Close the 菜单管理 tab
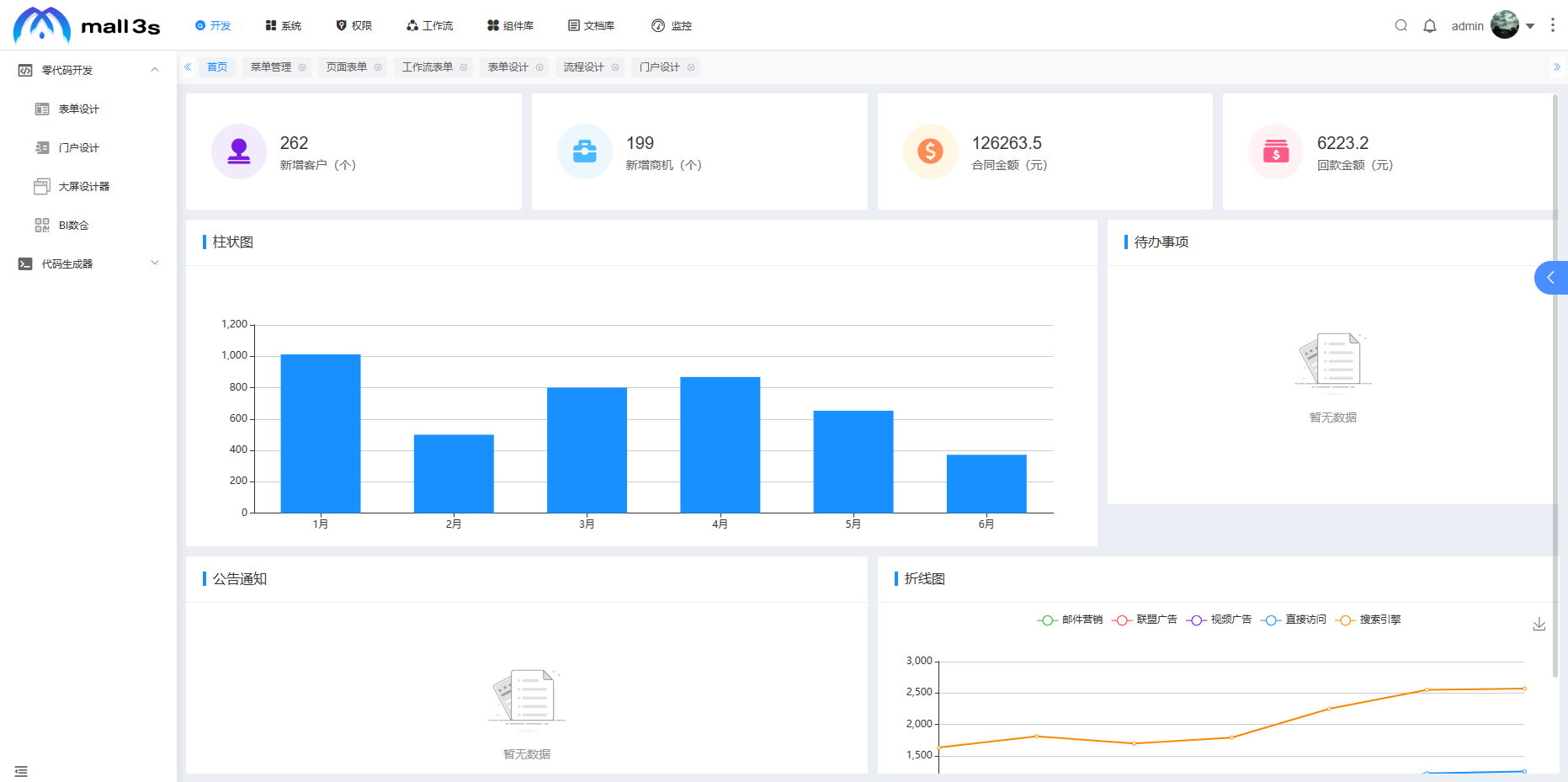 pos(302,67)
